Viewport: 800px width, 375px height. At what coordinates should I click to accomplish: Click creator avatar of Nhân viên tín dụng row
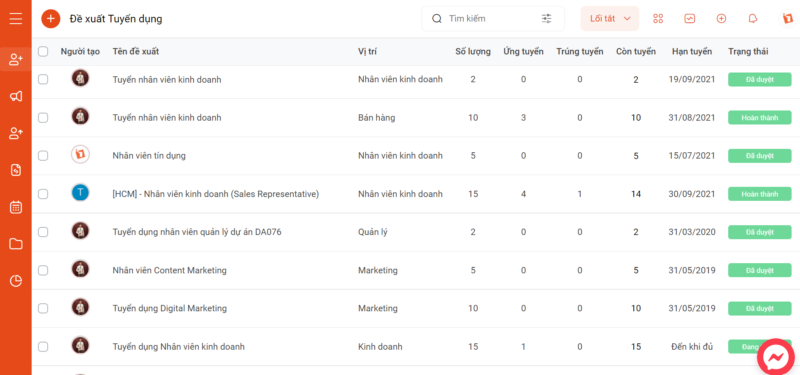click(80, 155)
